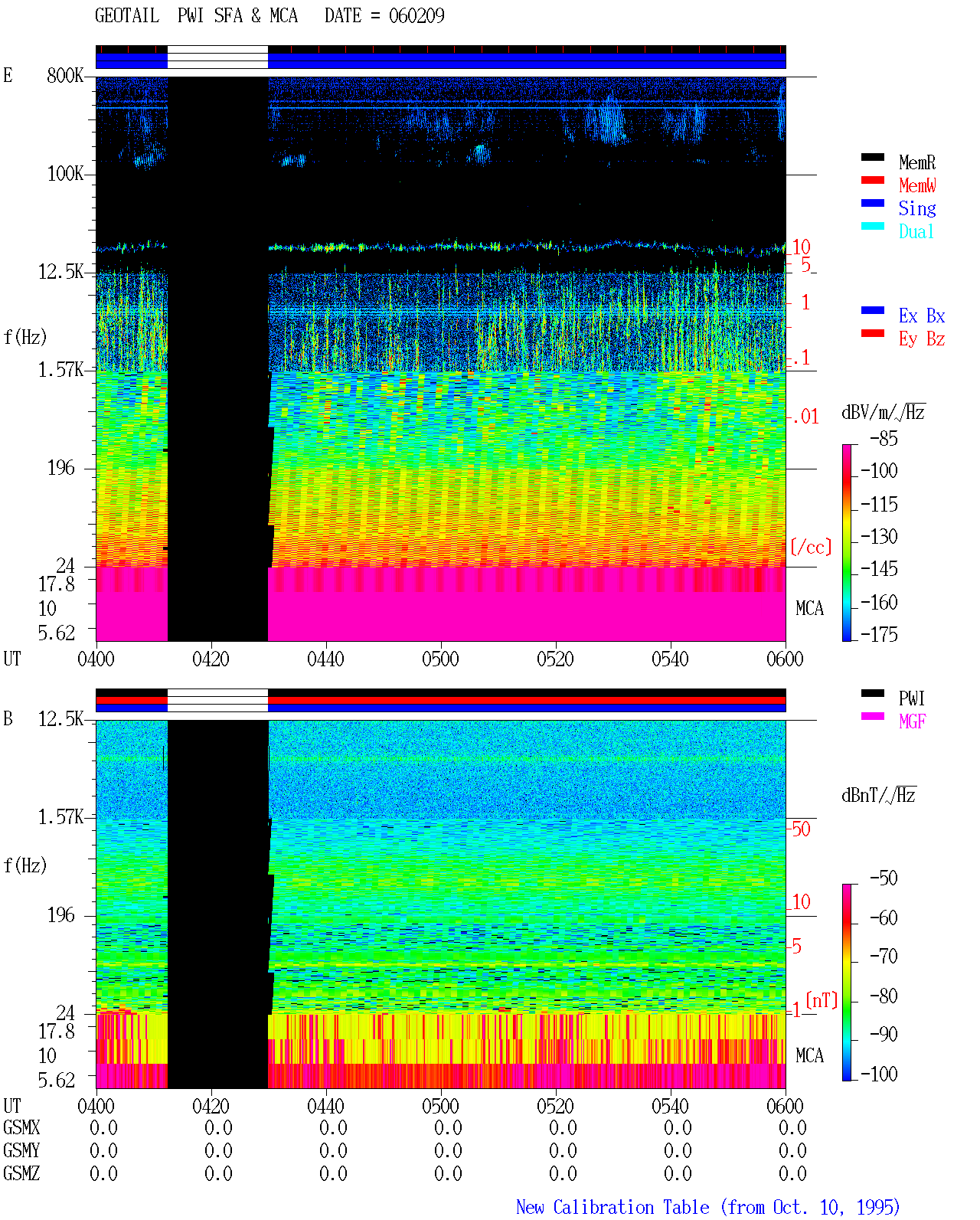Click the cyan Dual legend swatch
980x1220 pixels.
(x=873, y=226)
